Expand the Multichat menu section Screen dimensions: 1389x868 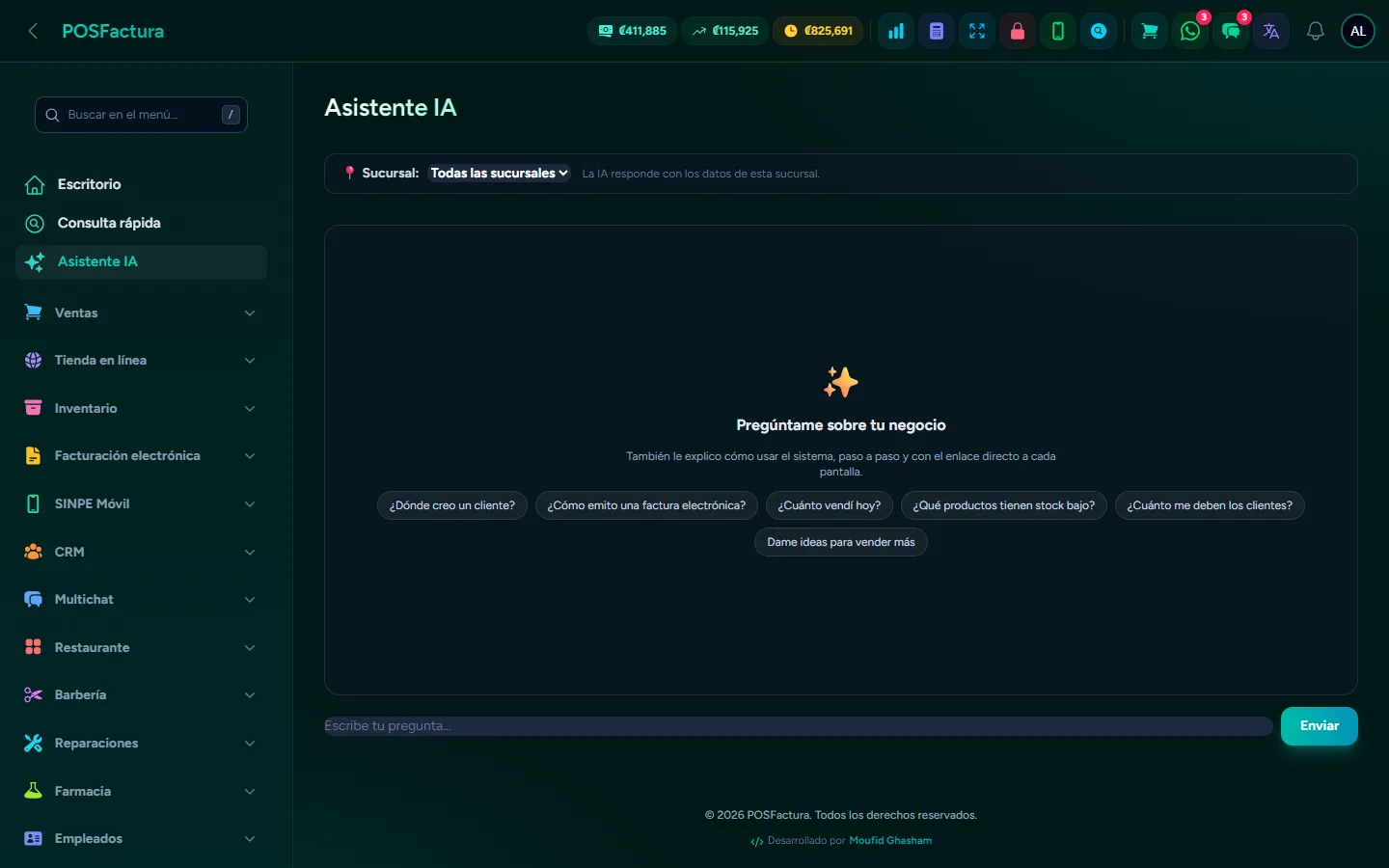click(141, 600)
